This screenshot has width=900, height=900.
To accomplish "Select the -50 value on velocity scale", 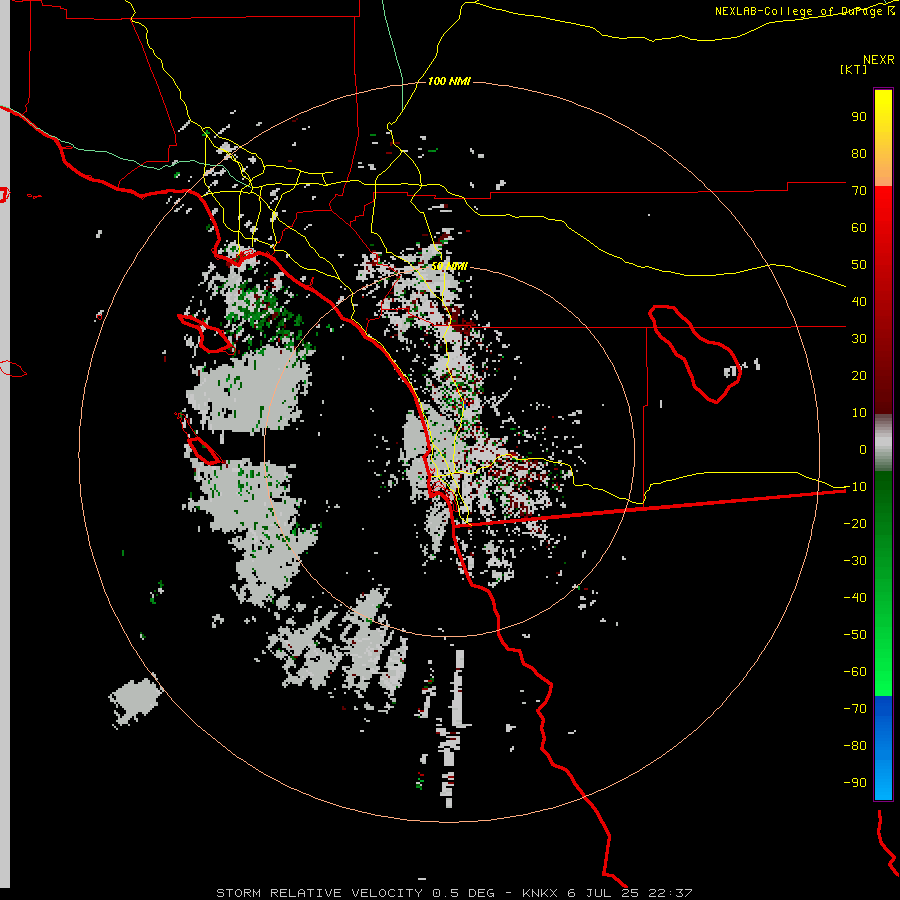I will tap(855, 635).
